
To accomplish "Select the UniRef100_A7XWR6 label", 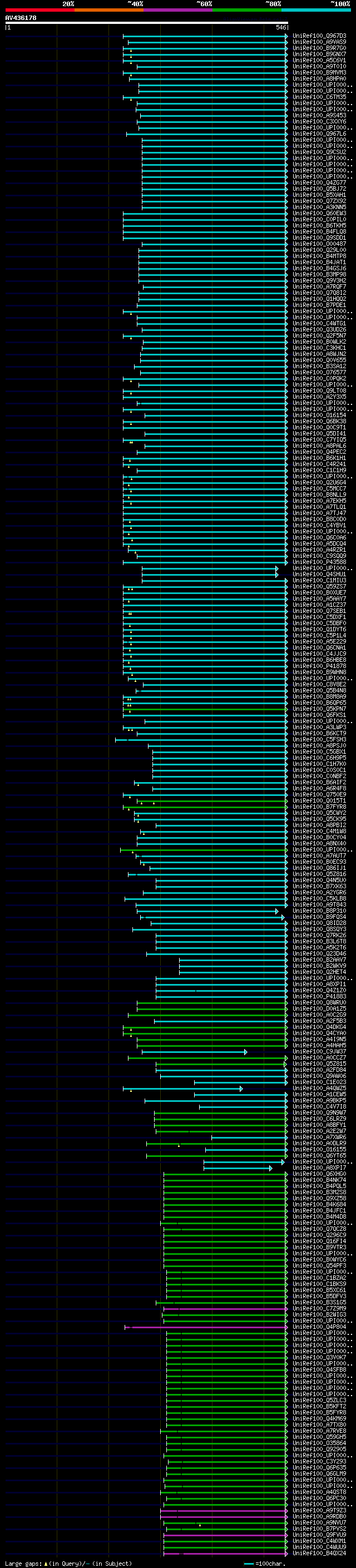I will (319, 1137).
